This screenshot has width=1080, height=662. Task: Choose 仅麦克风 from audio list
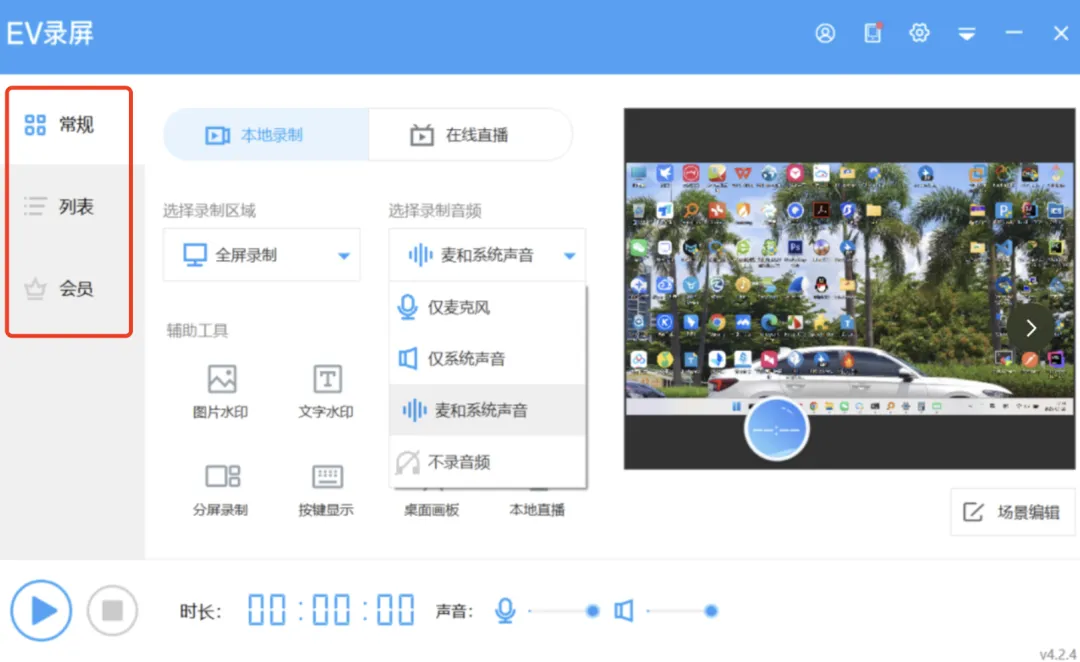tap(487, 307)
